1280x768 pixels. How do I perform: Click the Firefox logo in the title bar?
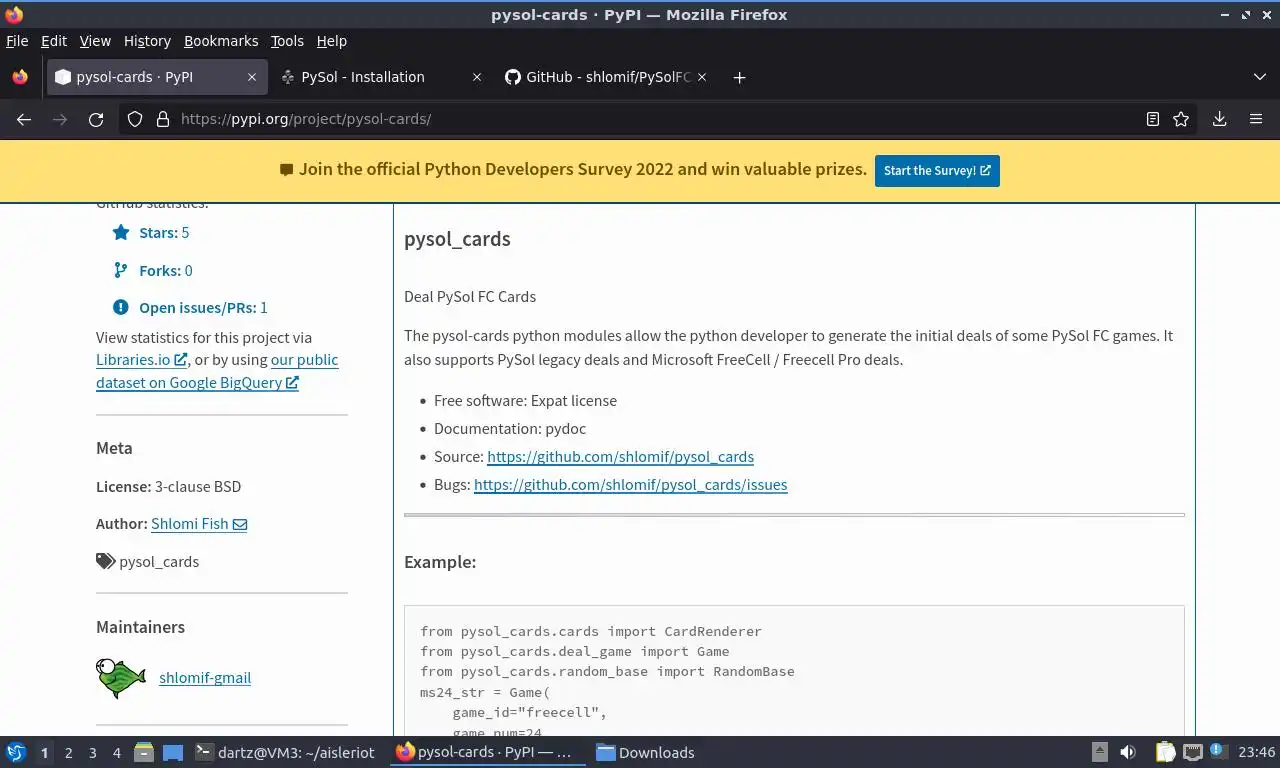(x=14, y=14)
